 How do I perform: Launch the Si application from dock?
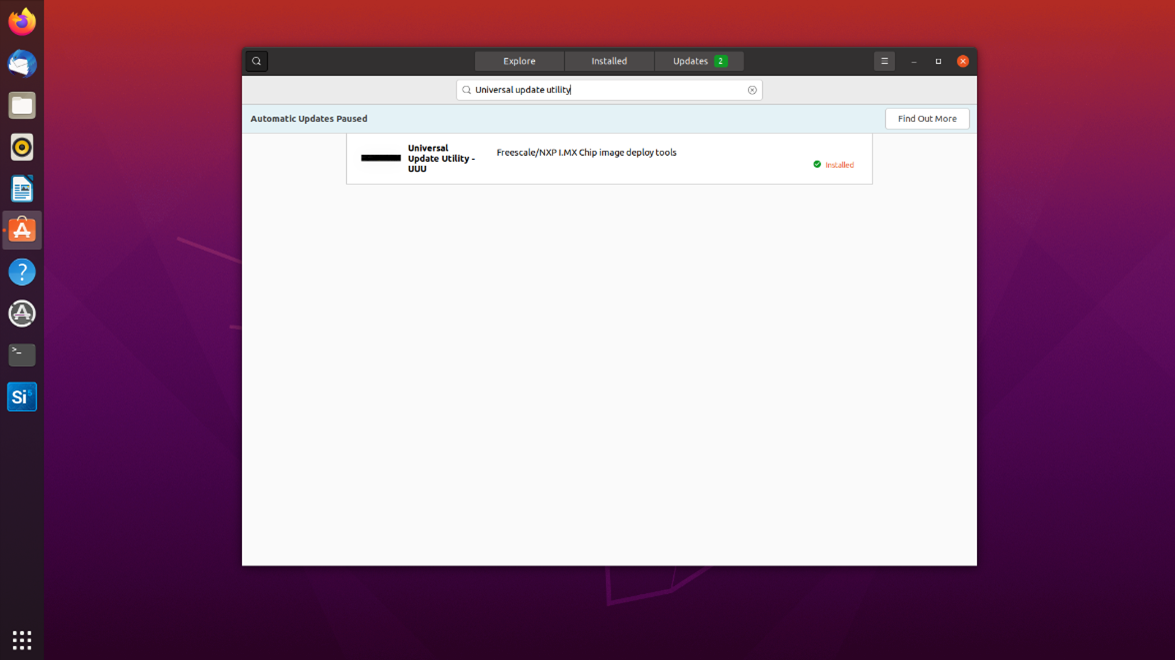tap(22, 397)
